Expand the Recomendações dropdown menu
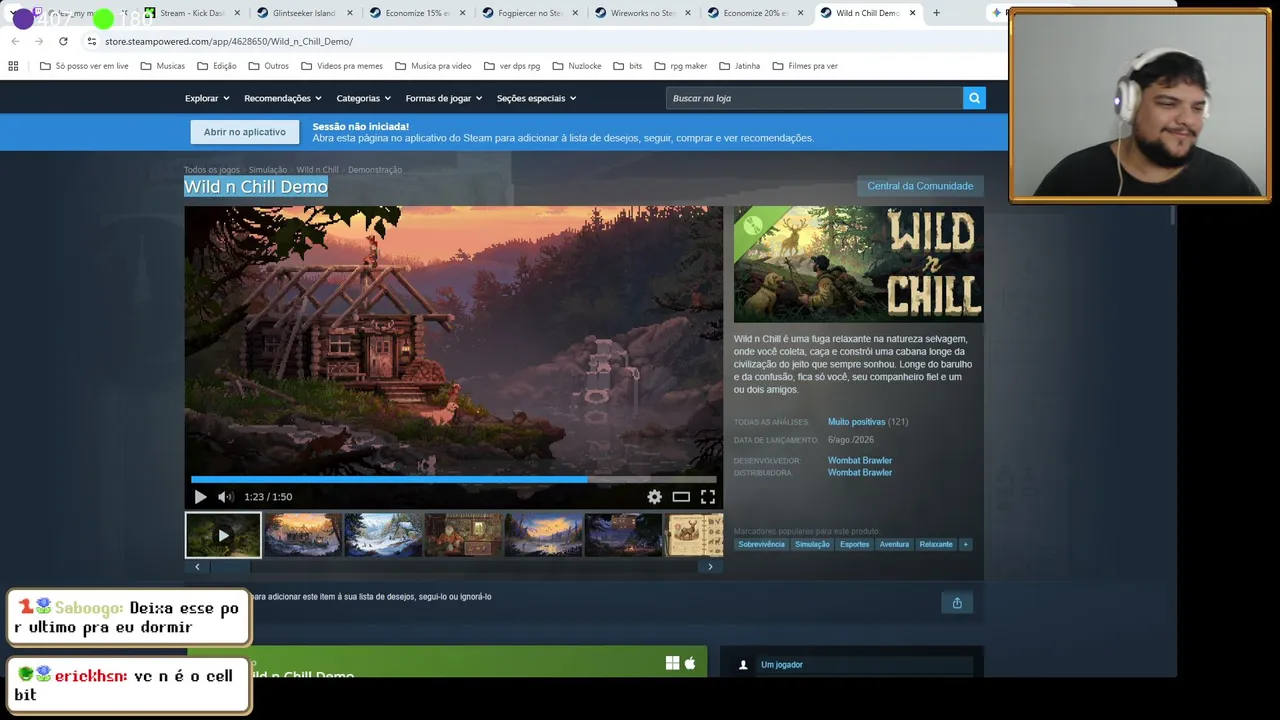1280x720 pixels. [283, 98]
